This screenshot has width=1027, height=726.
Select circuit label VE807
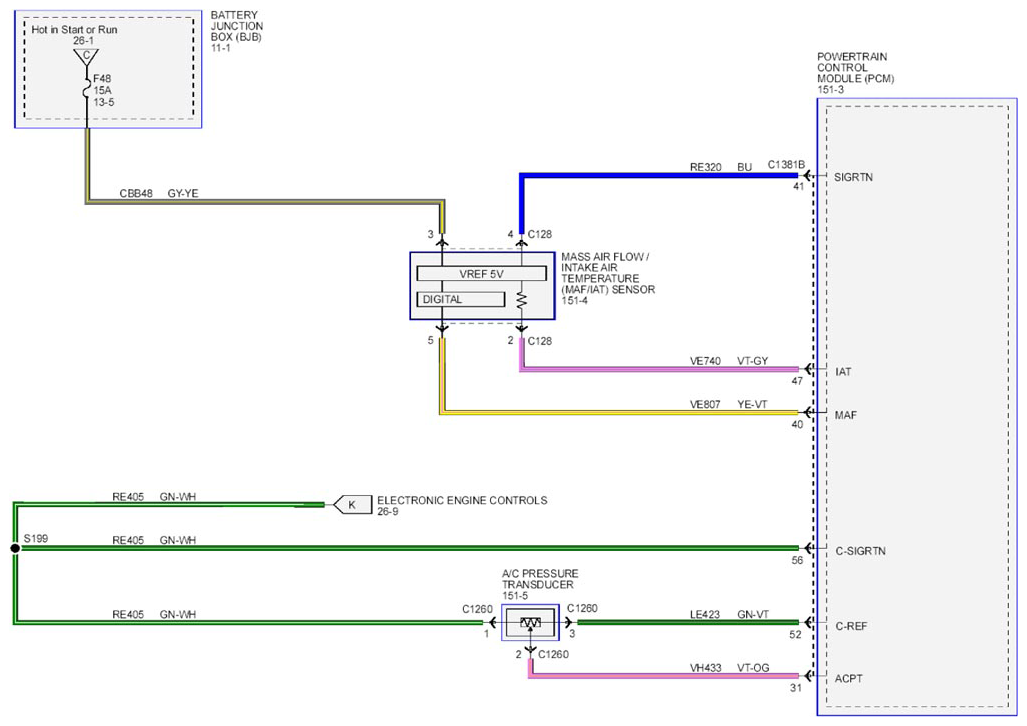pos(705,404)
